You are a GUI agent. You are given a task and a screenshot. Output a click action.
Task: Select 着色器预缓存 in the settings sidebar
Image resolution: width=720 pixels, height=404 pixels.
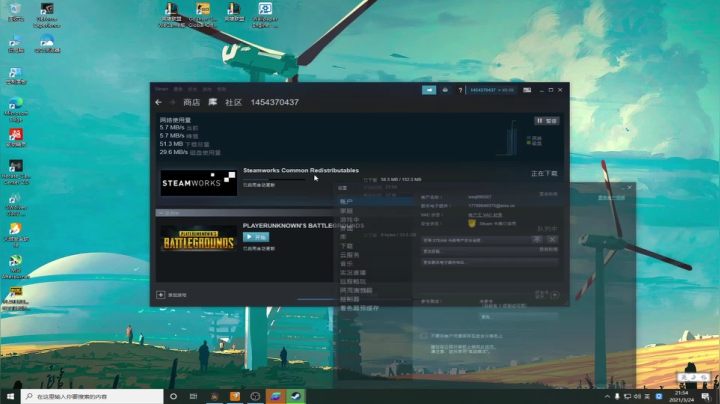pyautogui.click(x=359, y=308)
